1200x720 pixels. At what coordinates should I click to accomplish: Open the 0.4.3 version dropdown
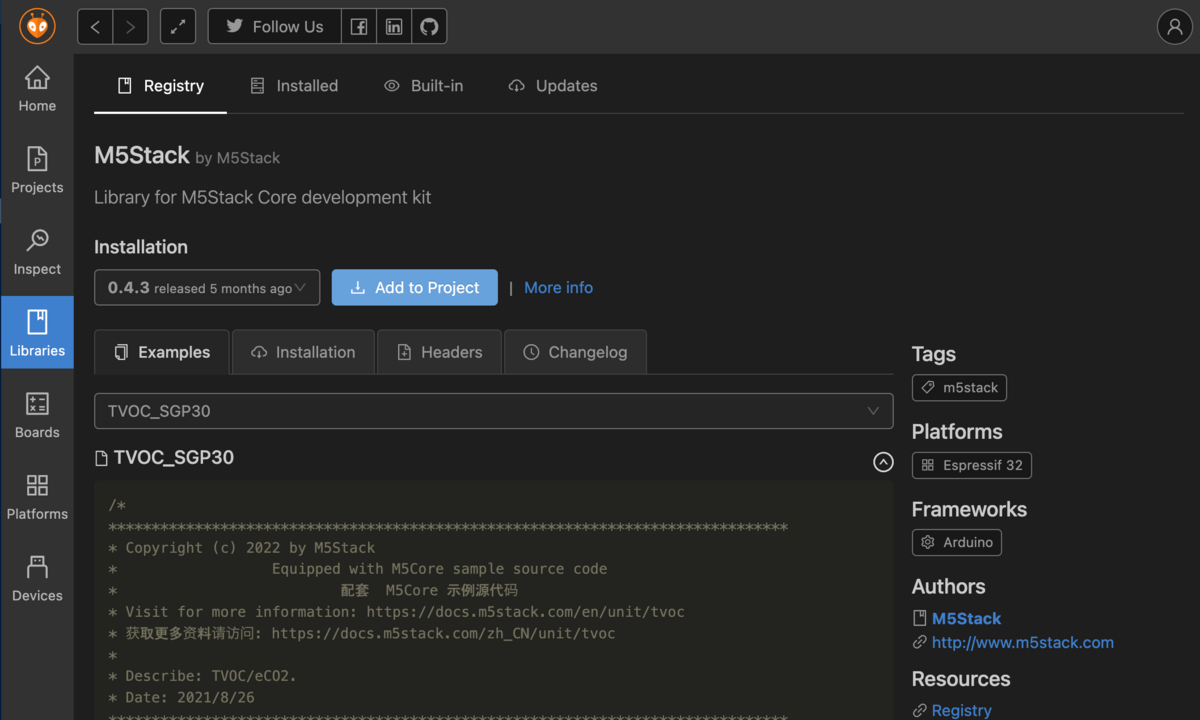pos(207,287)
